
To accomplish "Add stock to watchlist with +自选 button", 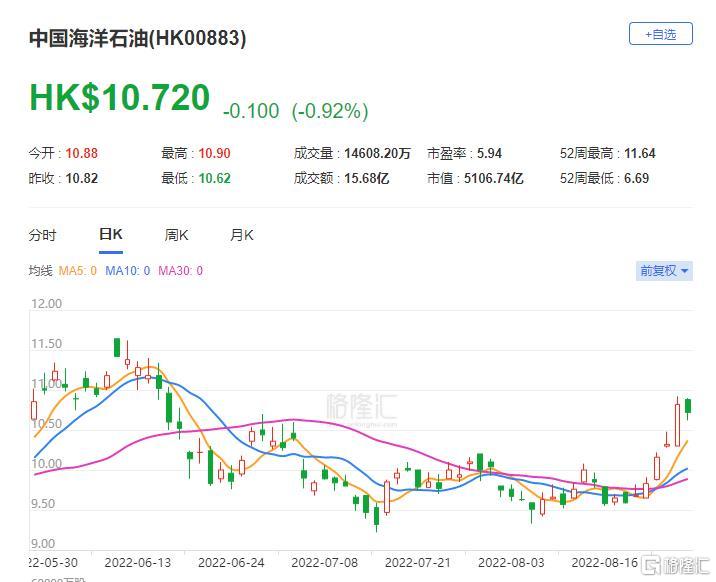I will tap(660, 34).
